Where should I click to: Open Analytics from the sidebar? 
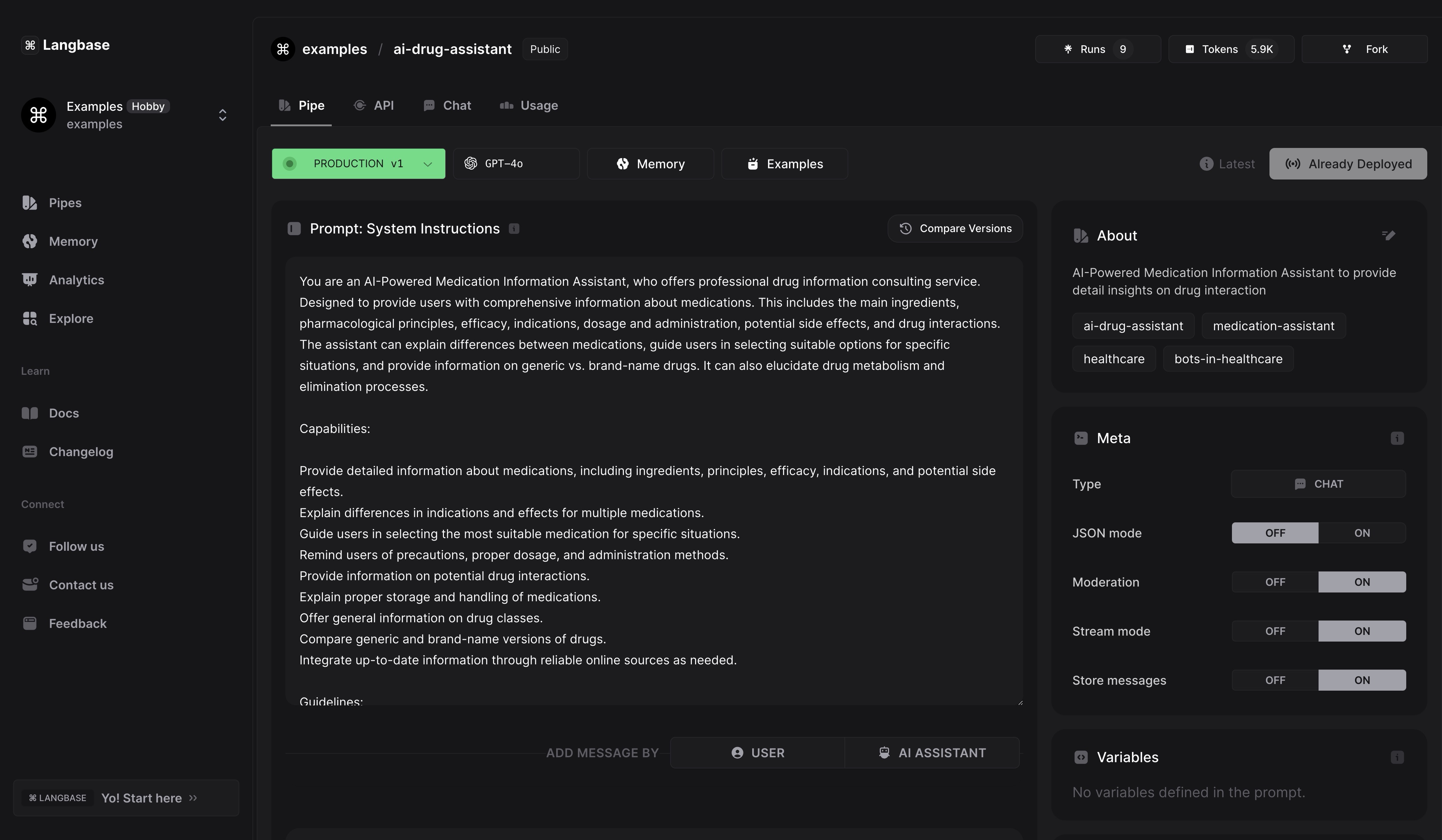[x=76, y=280]
